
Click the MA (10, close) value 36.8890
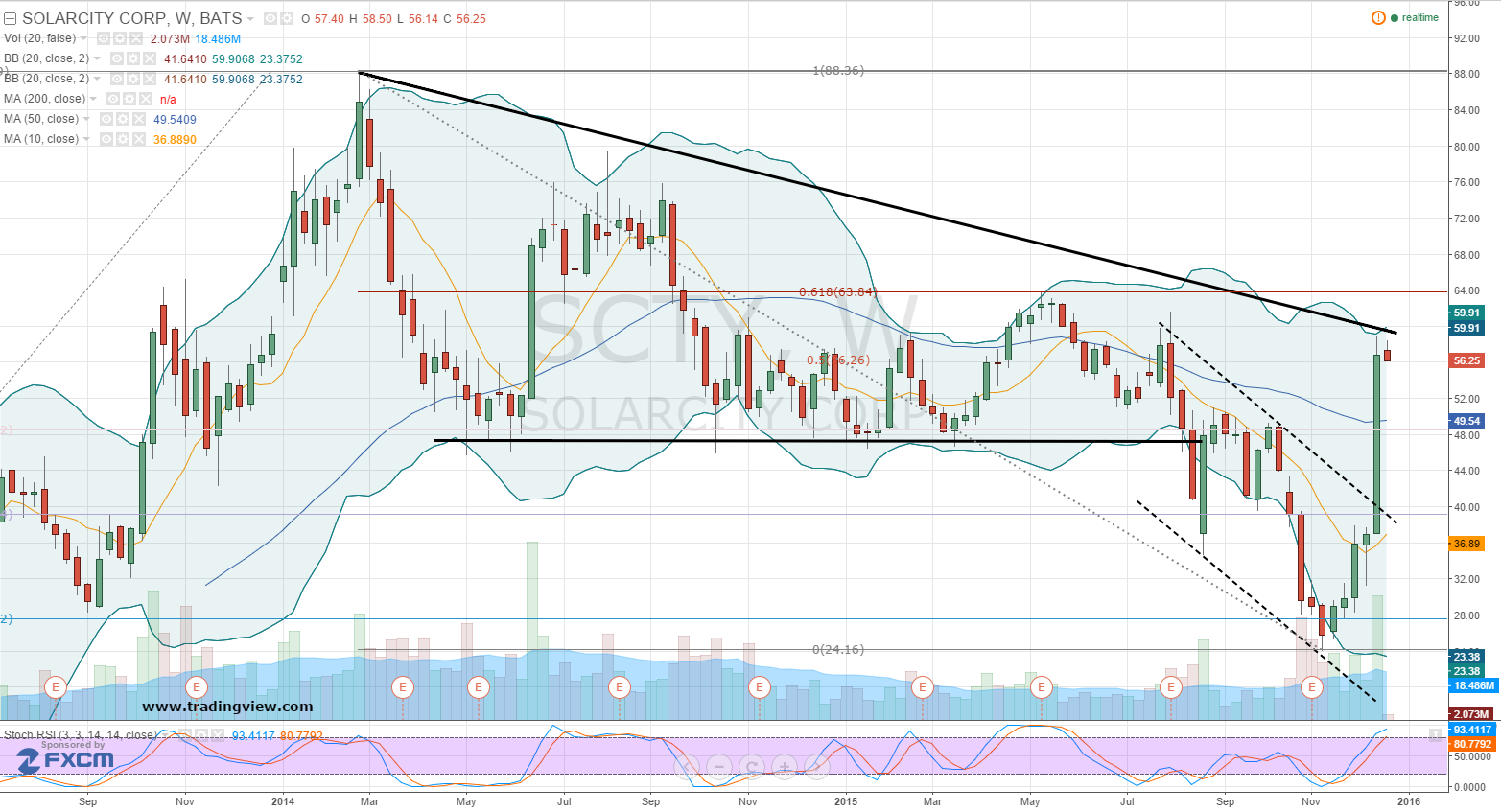coord(175,140)
